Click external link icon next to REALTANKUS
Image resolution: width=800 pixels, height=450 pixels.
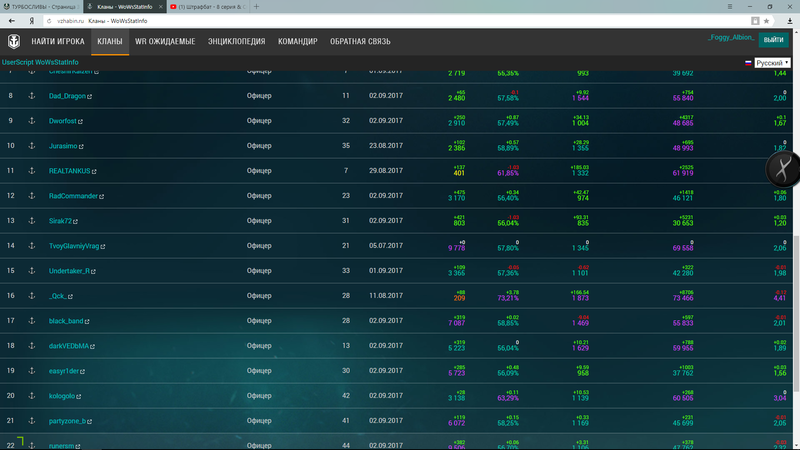click(96, 171)
